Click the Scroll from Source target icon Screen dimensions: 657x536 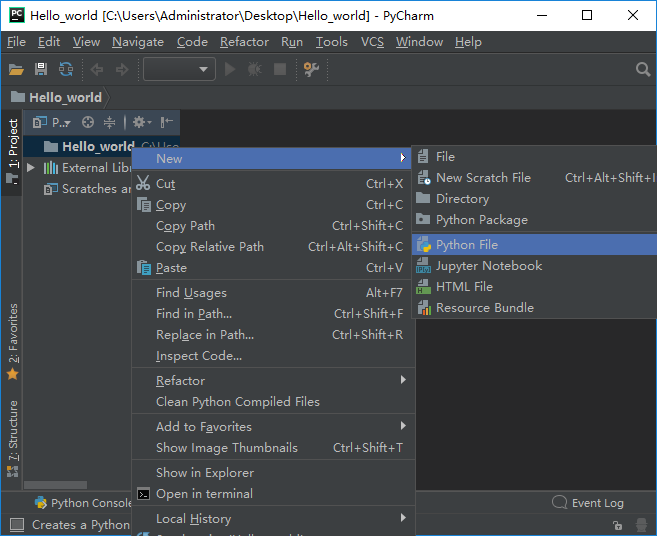[x=88, y=122]
